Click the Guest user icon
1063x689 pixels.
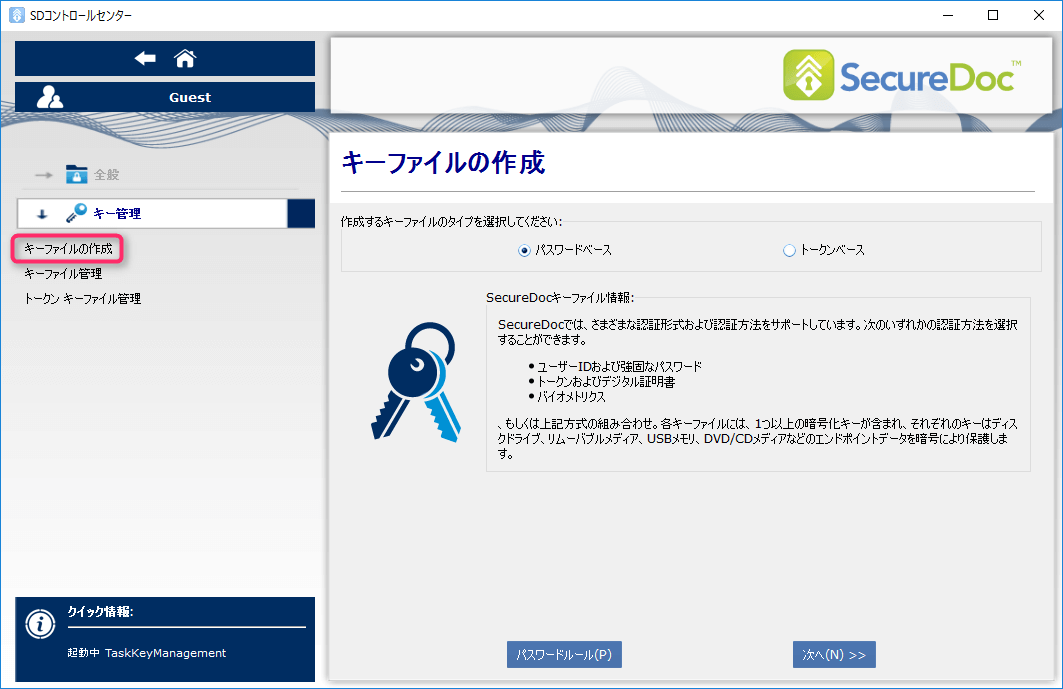[x=50, y=97]
